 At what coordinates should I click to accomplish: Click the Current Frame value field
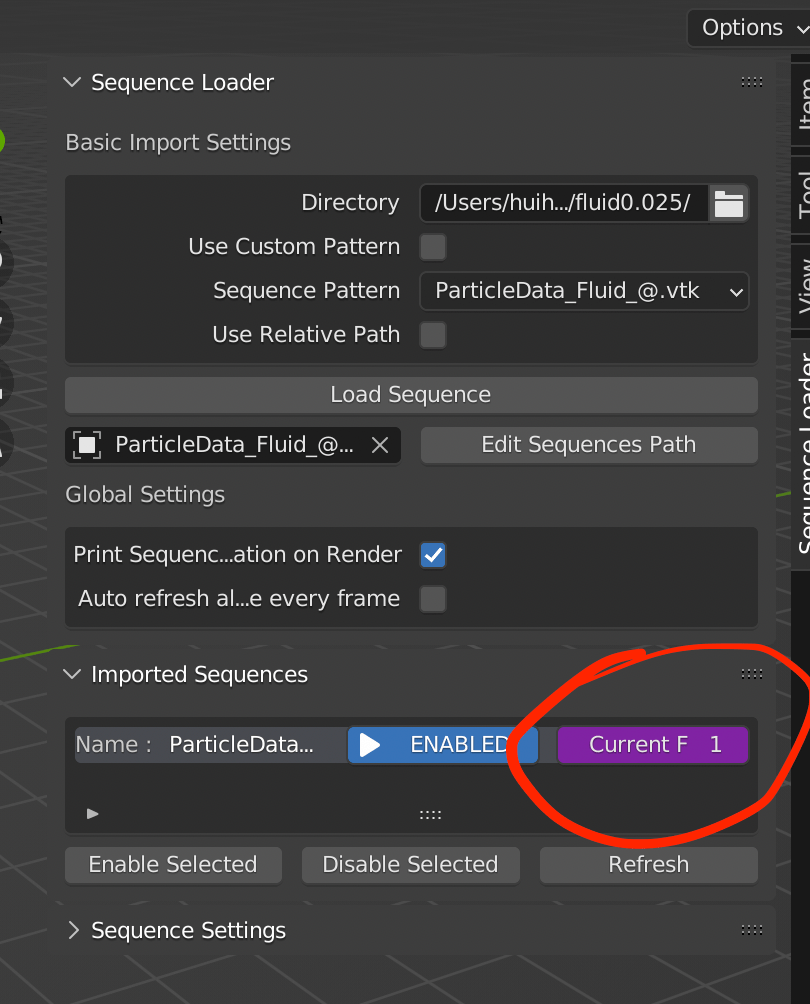click(651, 744)
